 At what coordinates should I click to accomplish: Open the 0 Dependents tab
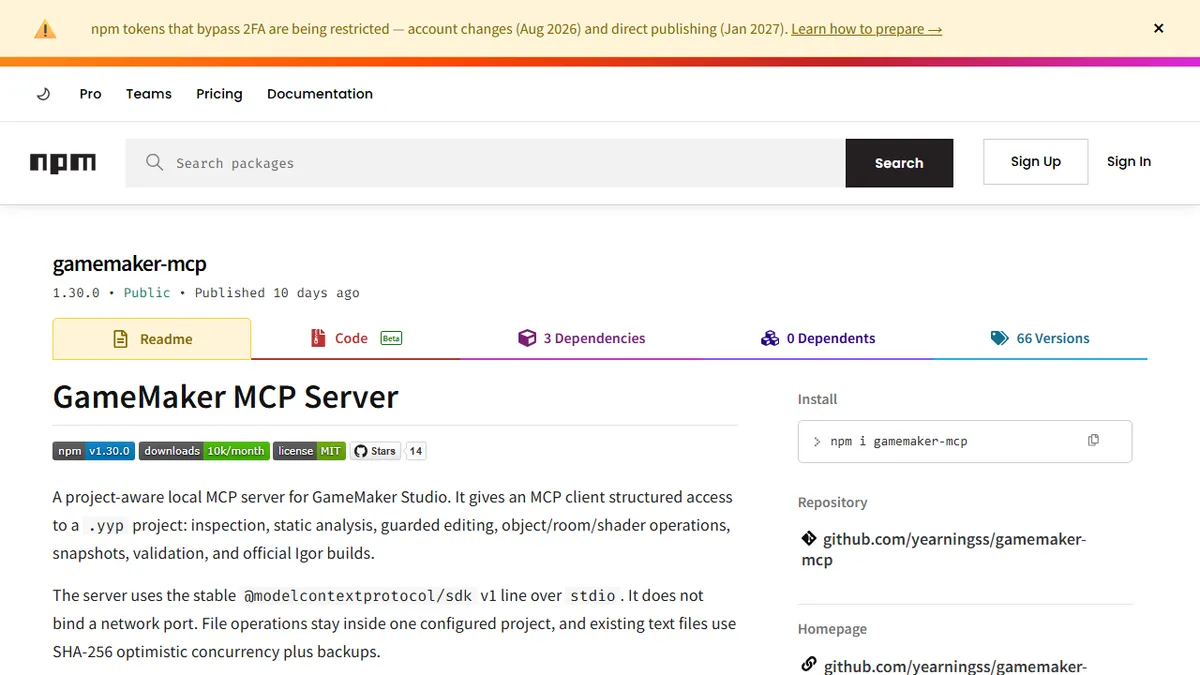point(817,339)
